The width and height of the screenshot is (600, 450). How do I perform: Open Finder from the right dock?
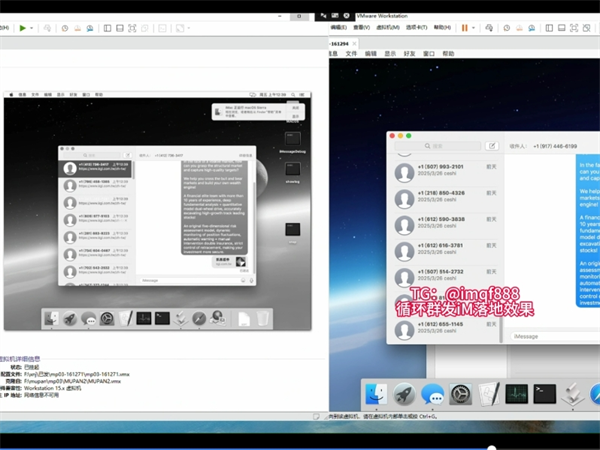377,394
